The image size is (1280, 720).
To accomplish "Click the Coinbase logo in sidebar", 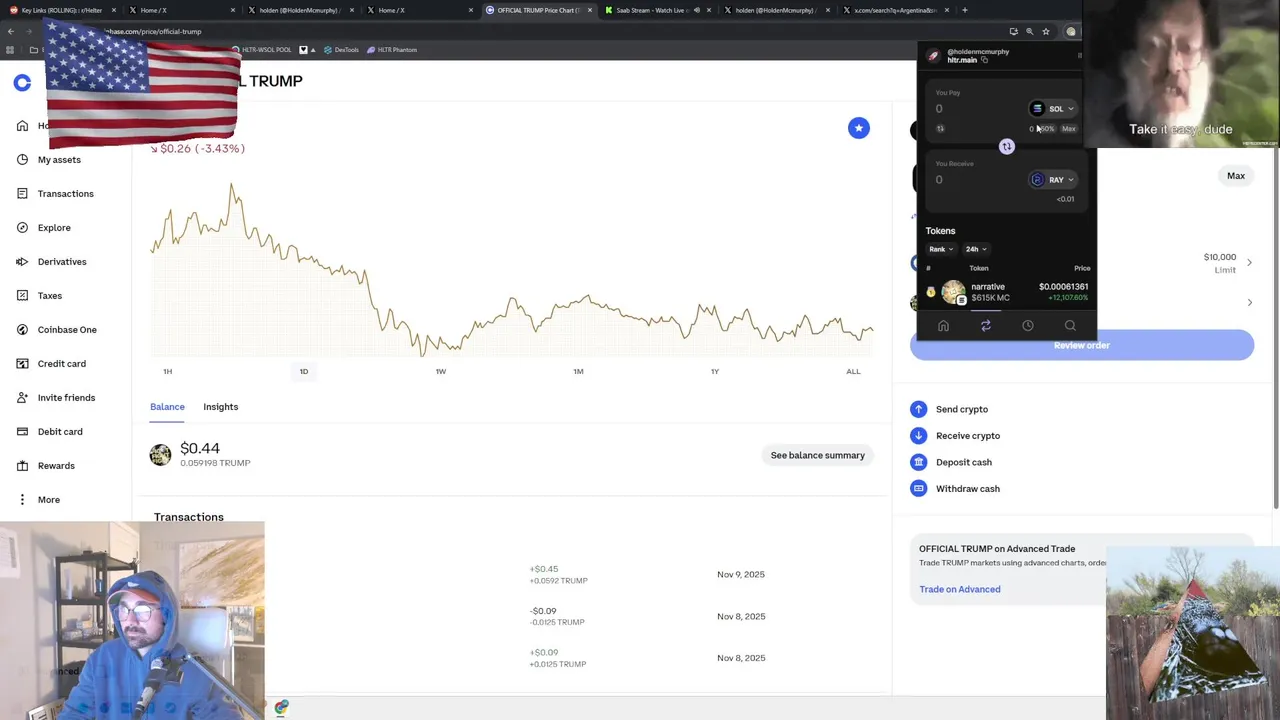I will [22, 83].
